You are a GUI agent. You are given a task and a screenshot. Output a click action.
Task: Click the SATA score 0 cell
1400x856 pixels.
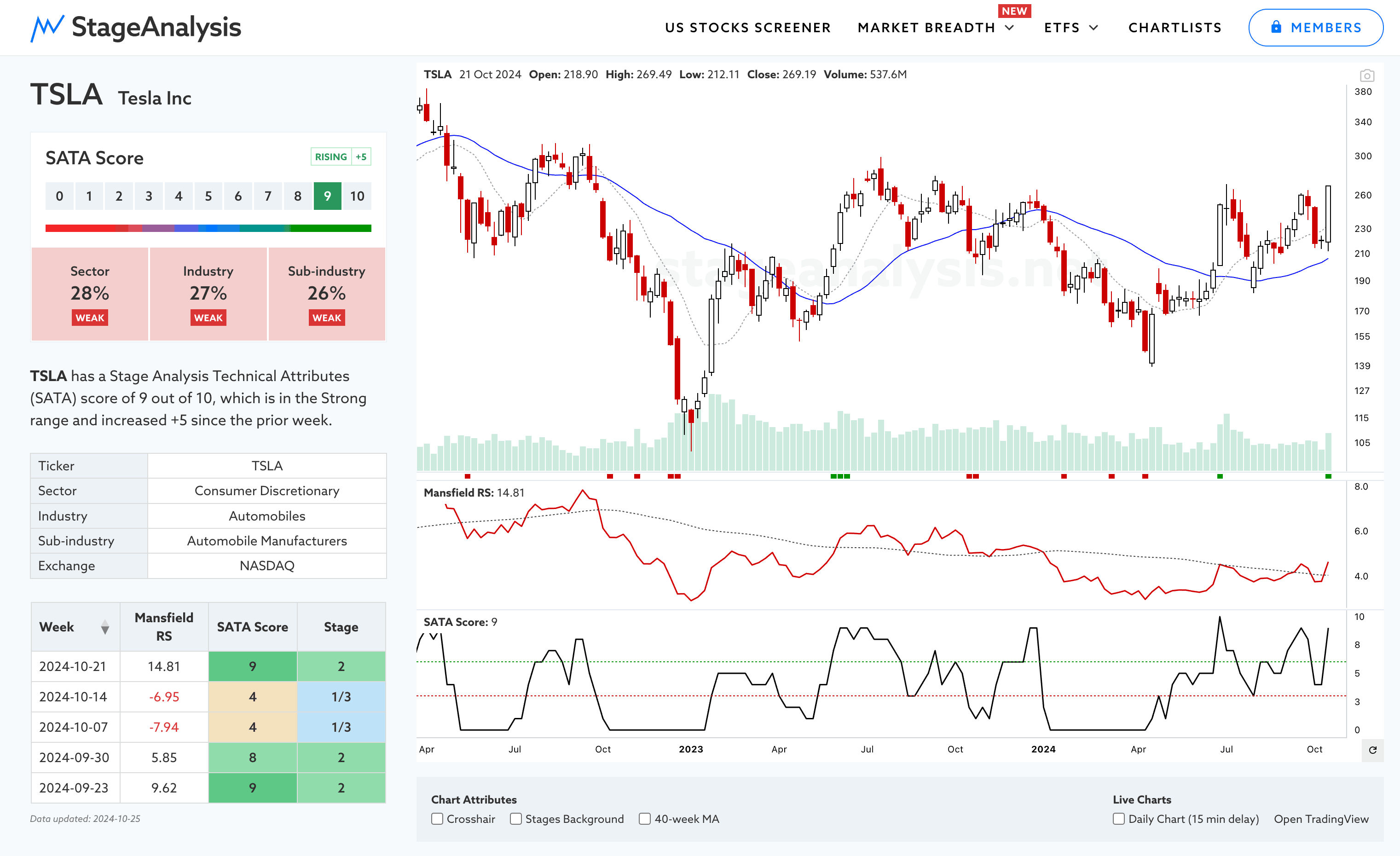(59, 196)
